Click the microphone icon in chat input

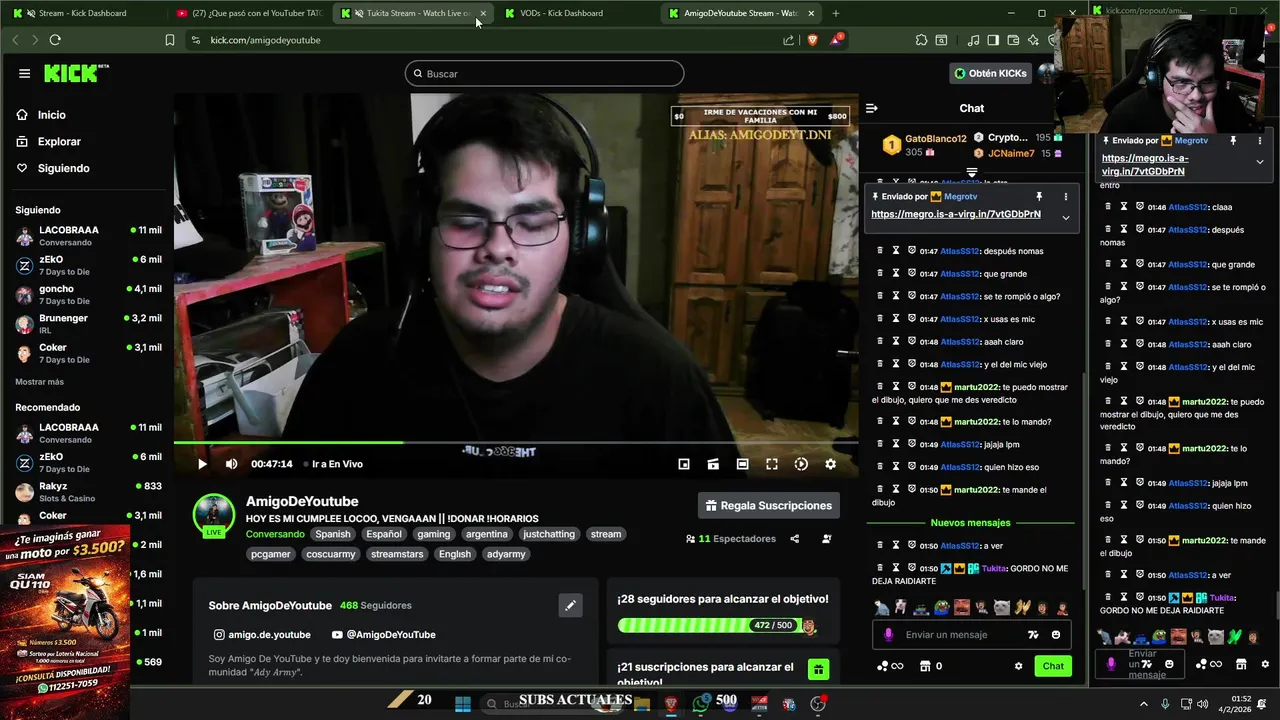[x=888, y=635]
